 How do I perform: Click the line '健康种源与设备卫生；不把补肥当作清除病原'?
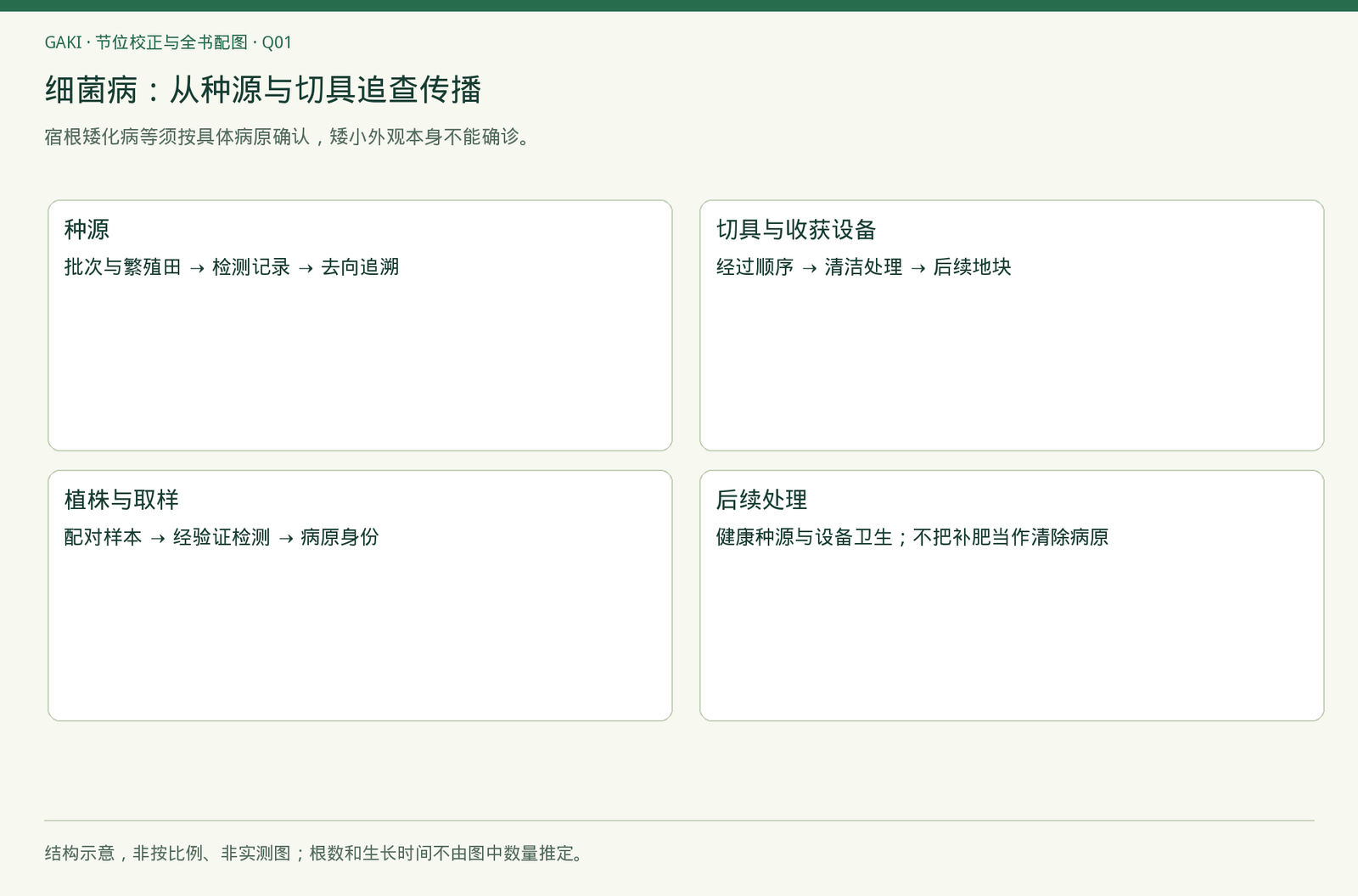tap(912, 537)
